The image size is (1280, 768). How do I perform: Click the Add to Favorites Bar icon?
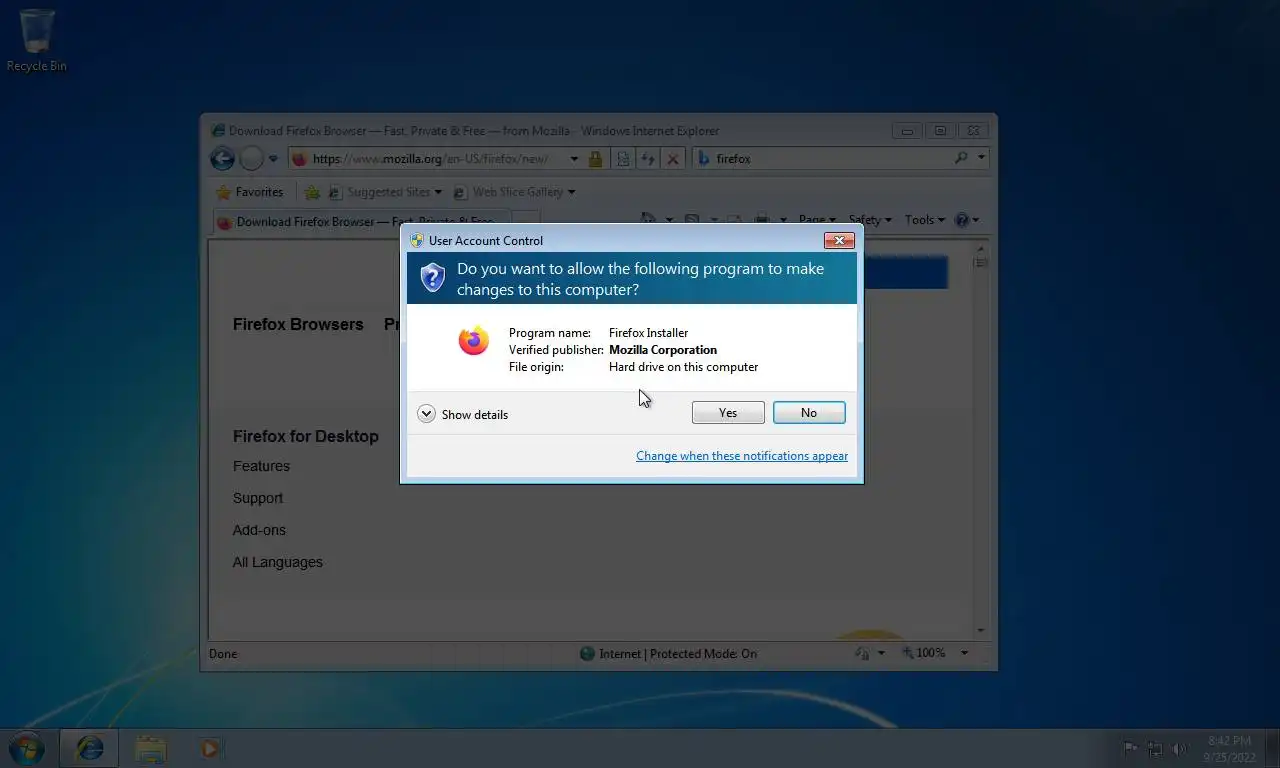(x=312, y=192)
